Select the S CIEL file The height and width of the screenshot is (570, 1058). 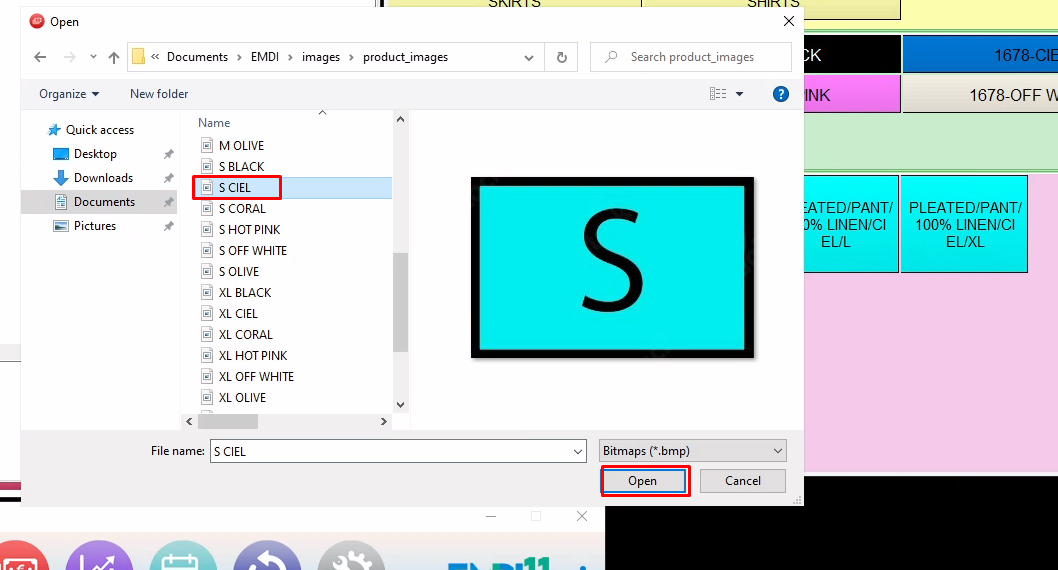coord(235,188)
